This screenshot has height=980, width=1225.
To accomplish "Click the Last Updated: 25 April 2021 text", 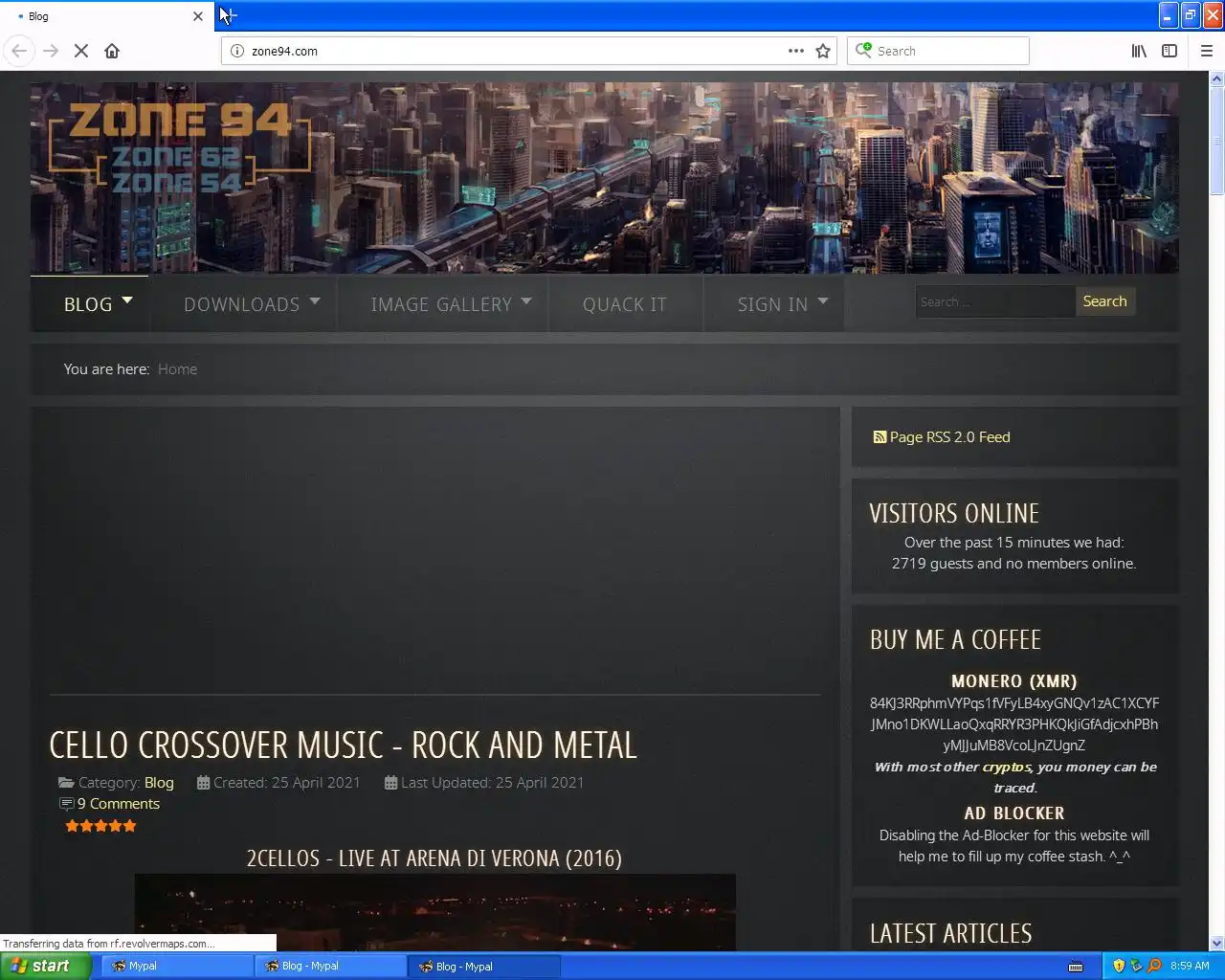I will coord(492,783).
